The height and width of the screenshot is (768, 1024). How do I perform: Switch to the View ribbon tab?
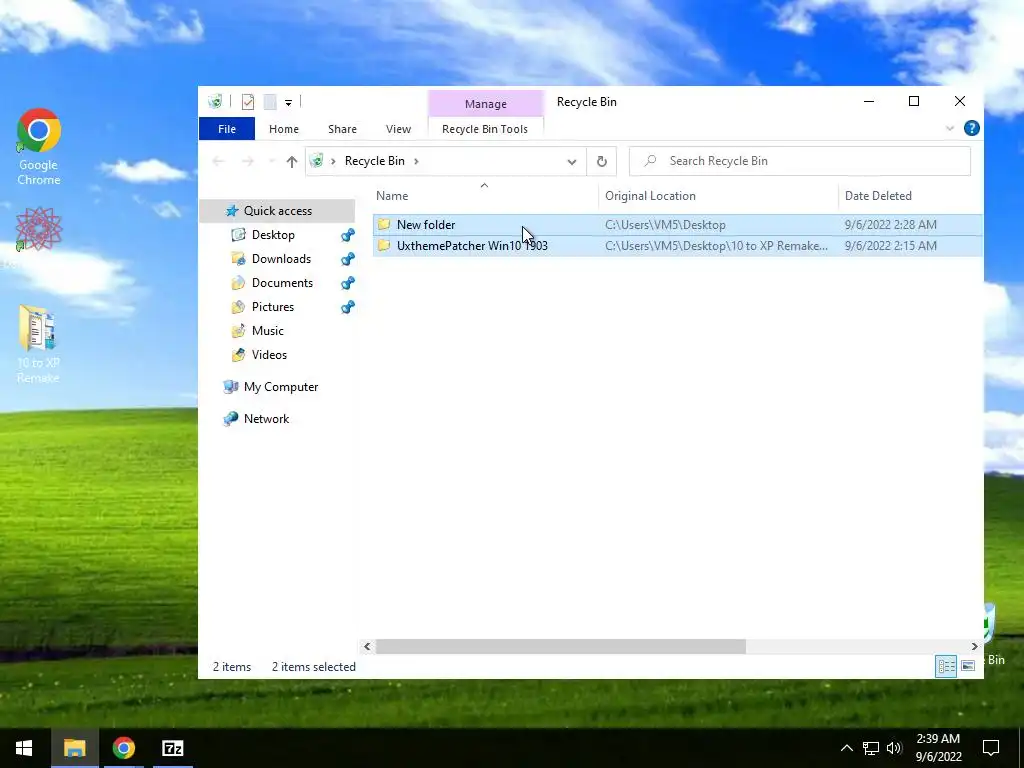click(x=398, y=129)
